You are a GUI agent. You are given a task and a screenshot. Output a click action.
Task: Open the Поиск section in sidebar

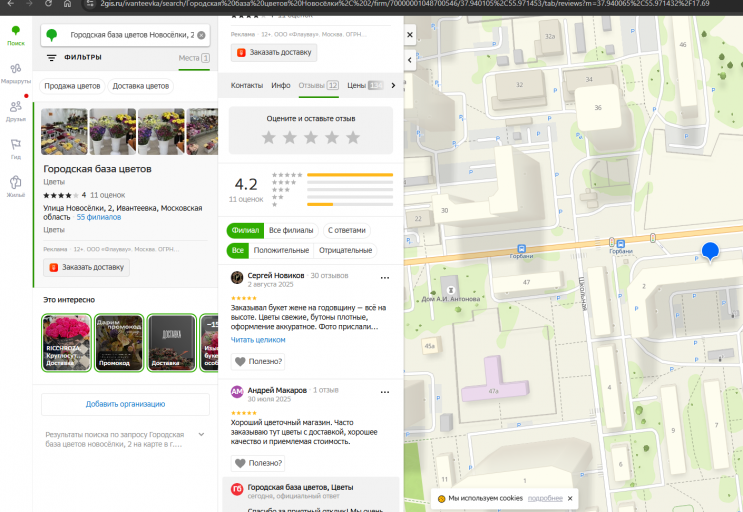click(x=16, y=36)
